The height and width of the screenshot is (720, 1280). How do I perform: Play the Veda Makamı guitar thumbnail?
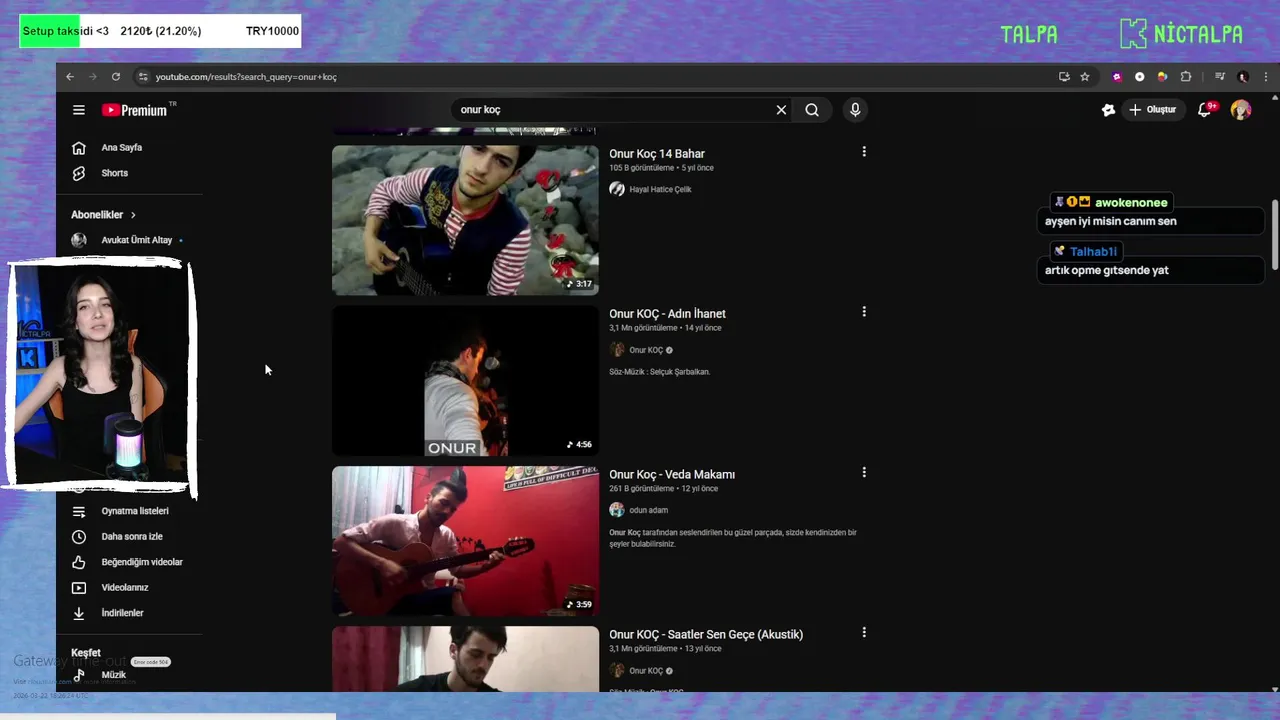pos(465,541)
